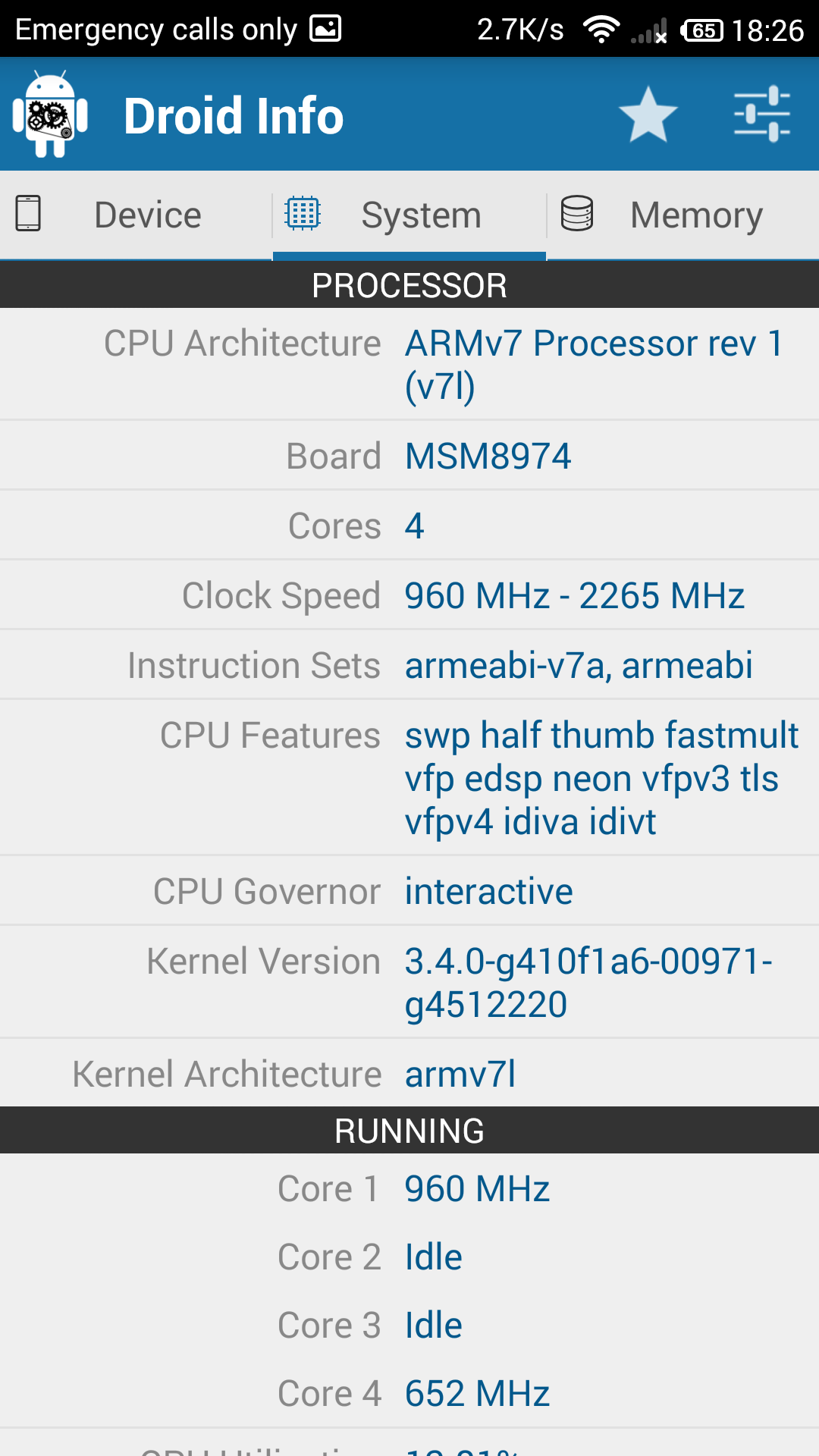Select the Board MSM8974 row
This screenshot has width=819, height=1456.
point(409,456)
